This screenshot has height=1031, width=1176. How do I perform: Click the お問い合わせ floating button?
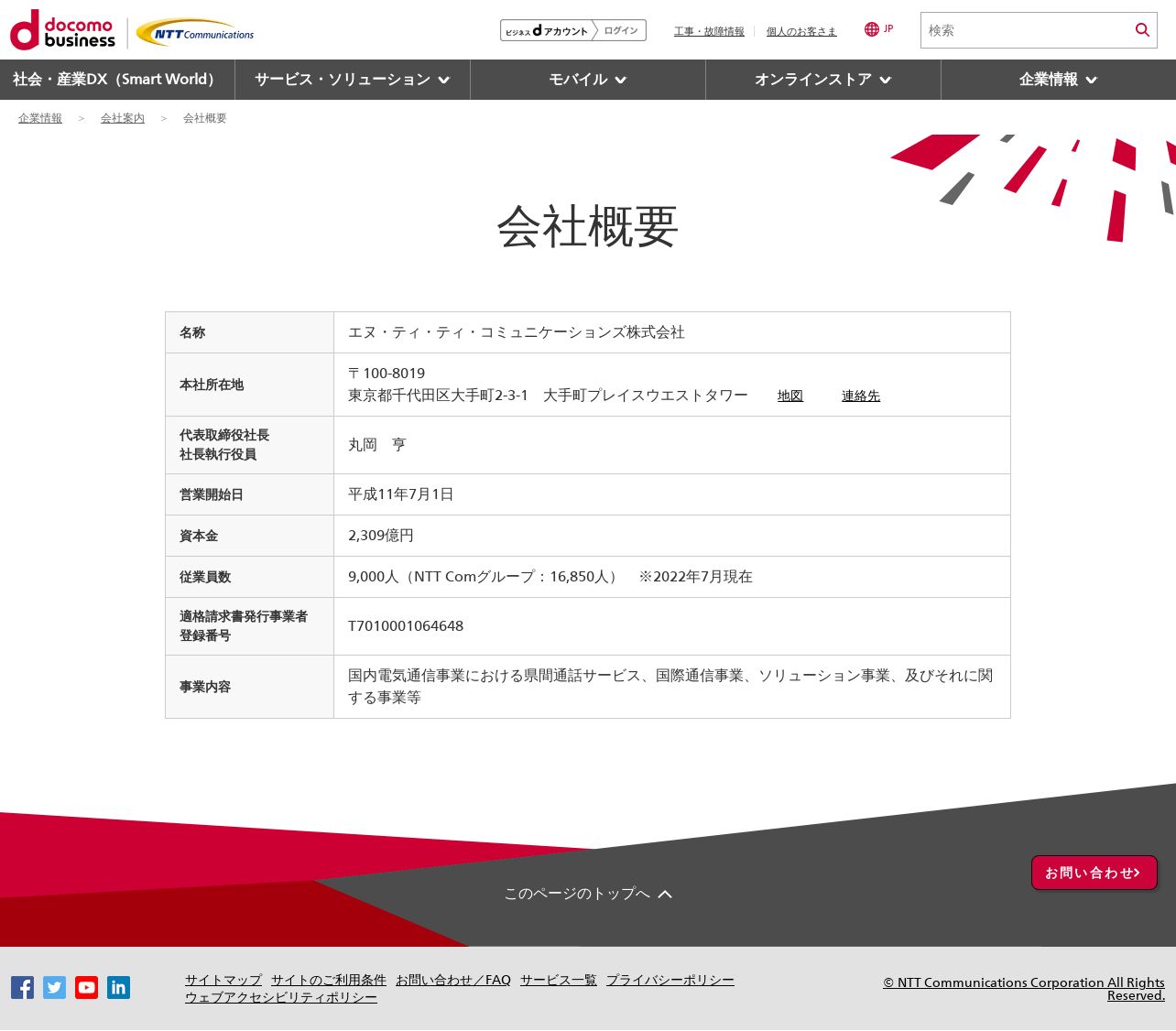1094,873
